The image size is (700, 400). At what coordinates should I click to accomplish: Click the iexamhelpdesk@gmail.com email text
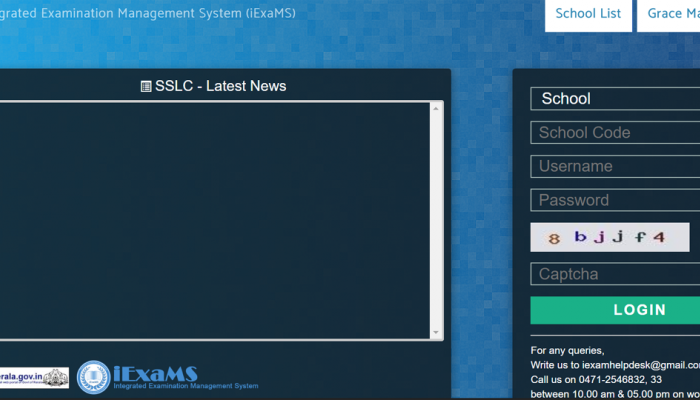[641, 365]
